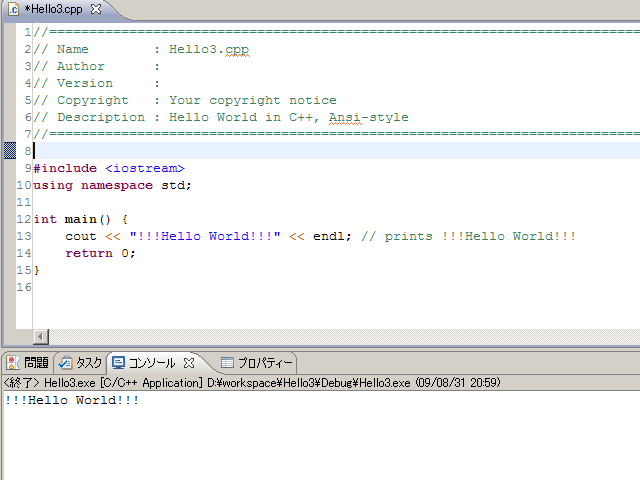Close the Hello3.cpp editor tab
This screenshot has height=480, width=640.
click(96, 9)
